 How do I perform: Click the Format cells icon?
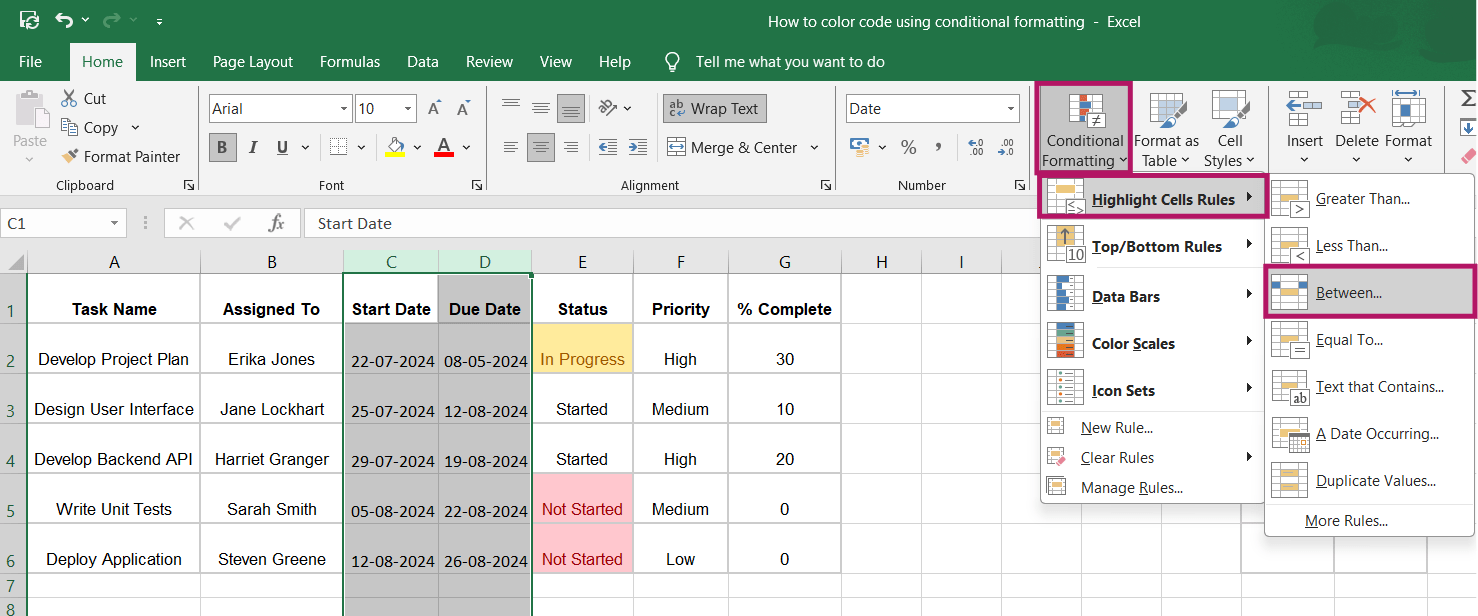point(1409,107)
